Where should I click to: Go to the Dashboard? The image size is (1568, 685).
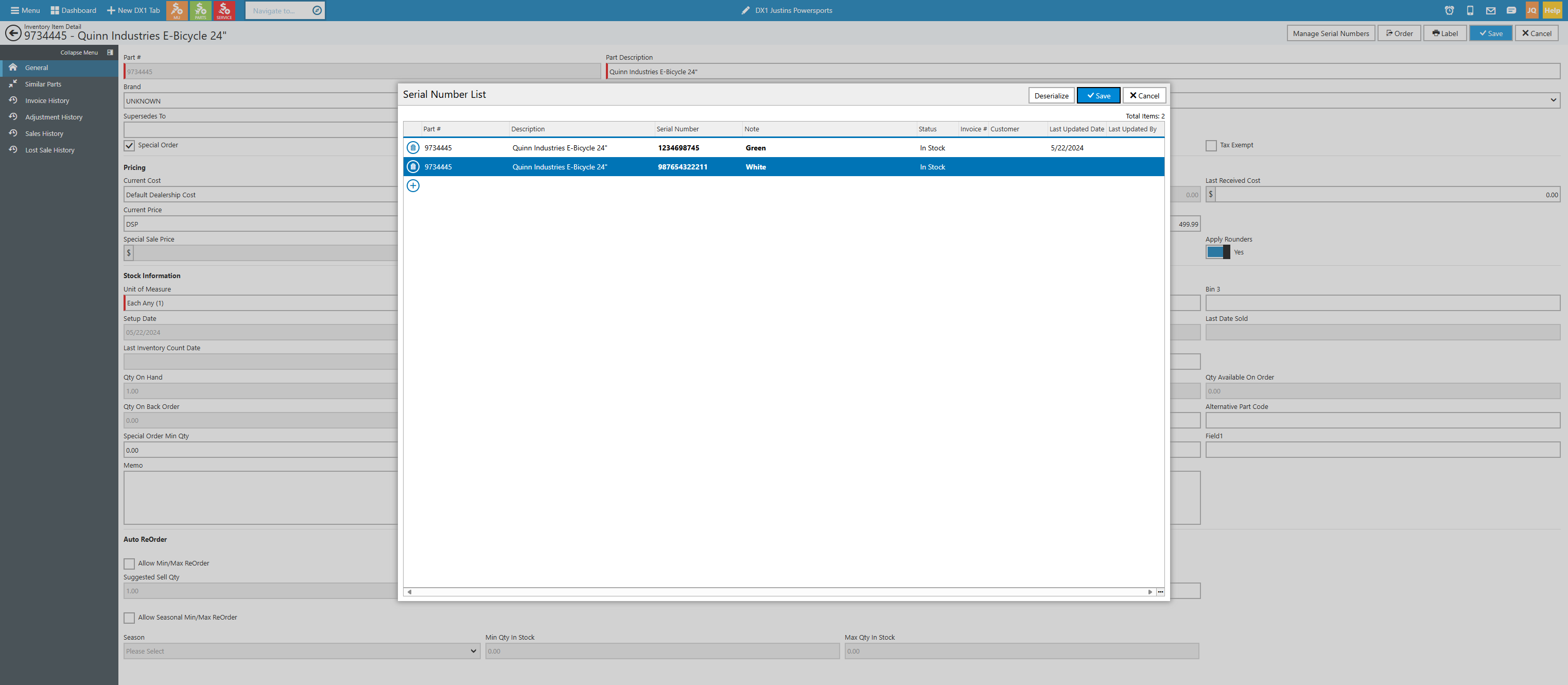coord(73,10)
